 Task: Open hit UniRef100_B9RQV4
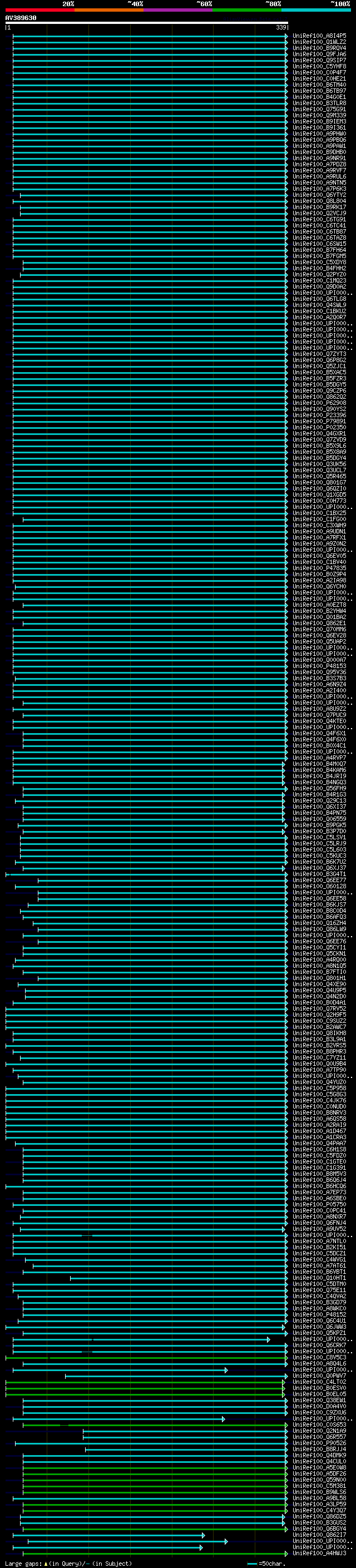point(319,48)
